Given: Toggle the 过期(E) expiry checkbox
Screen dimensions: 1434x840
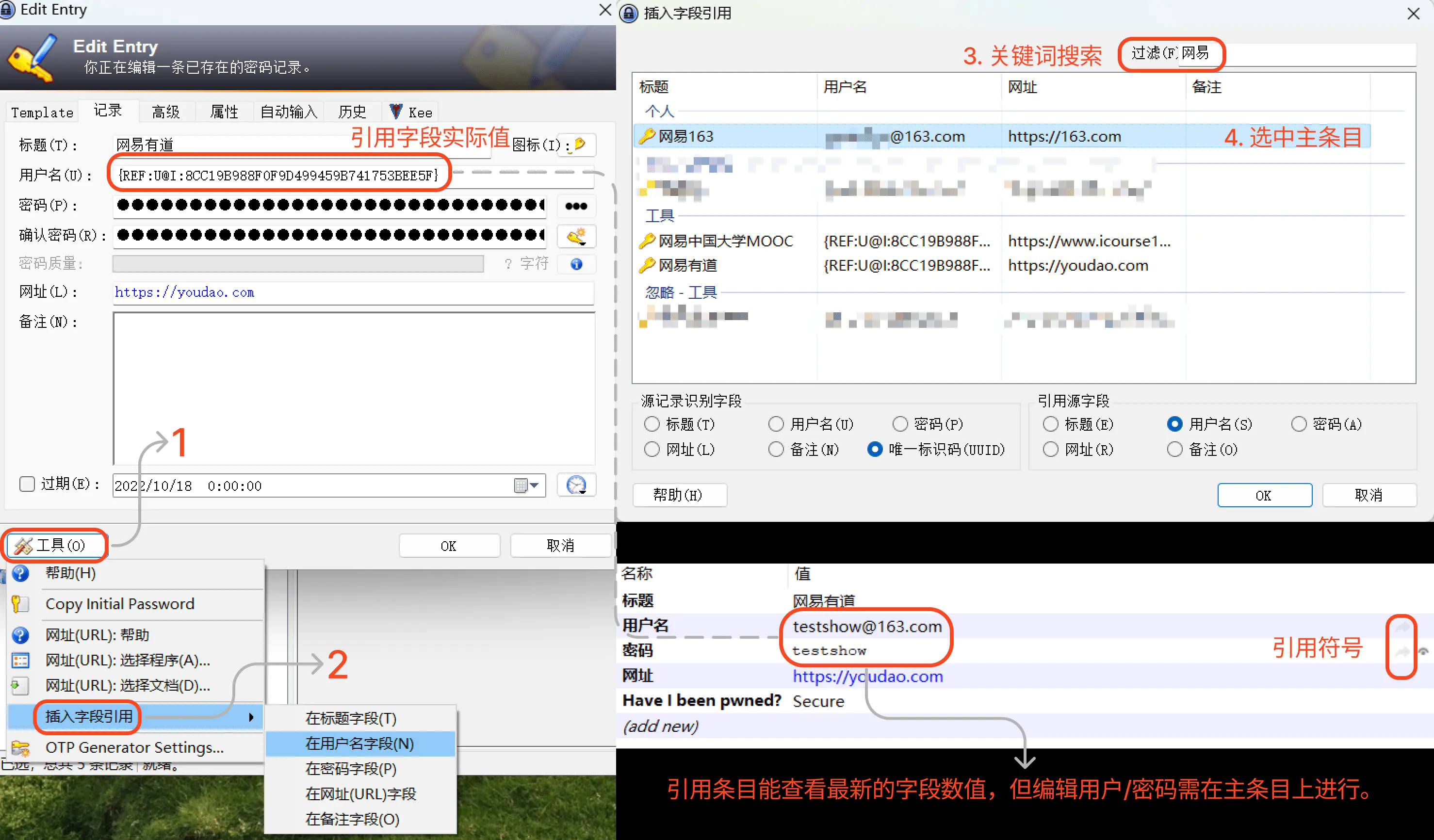Looking at the screenshot, I should tap(27, 484).
